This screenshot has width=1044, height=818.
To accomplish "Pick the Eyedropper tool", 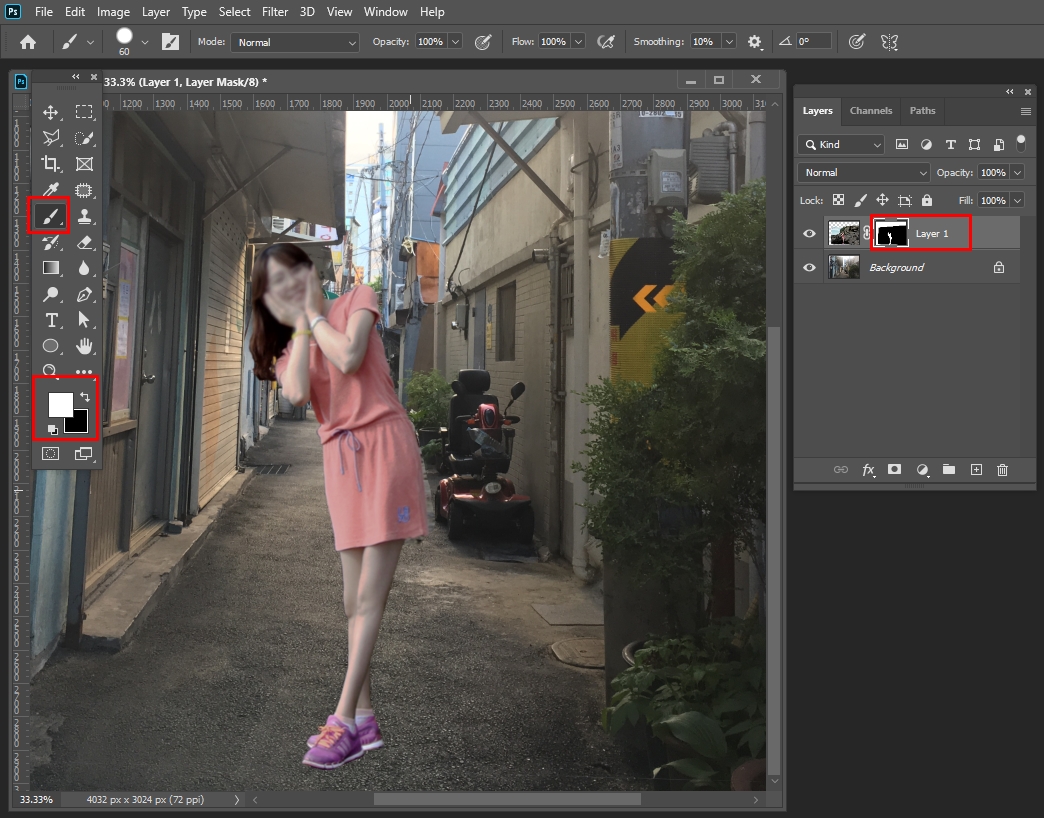I will (x=50, y=190).
